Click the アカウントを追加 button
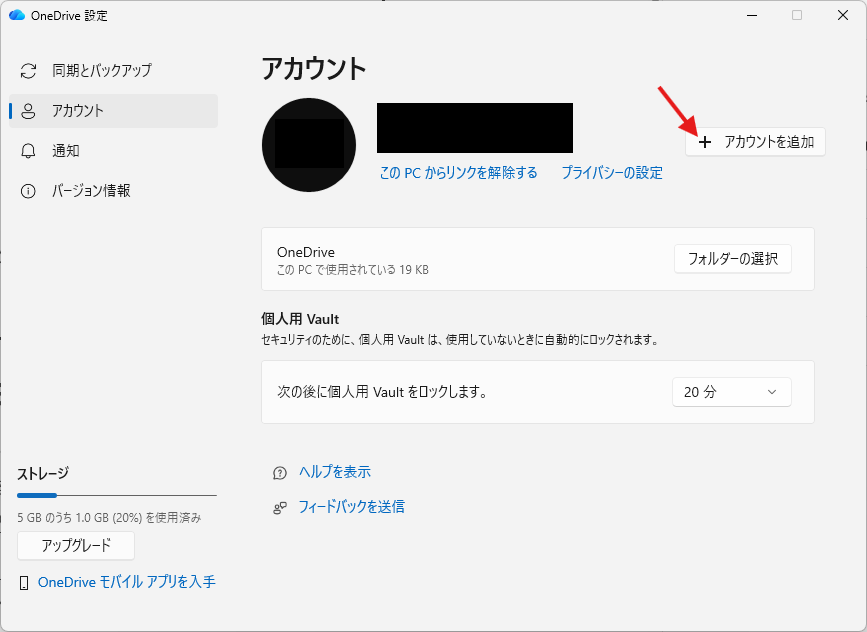The width and height of the screenshot is (867, 632). pos(755,142)
